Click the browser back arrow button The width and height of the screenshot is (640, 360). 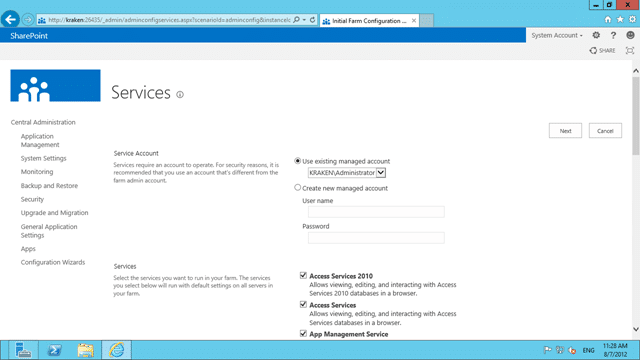click(10, 19)
